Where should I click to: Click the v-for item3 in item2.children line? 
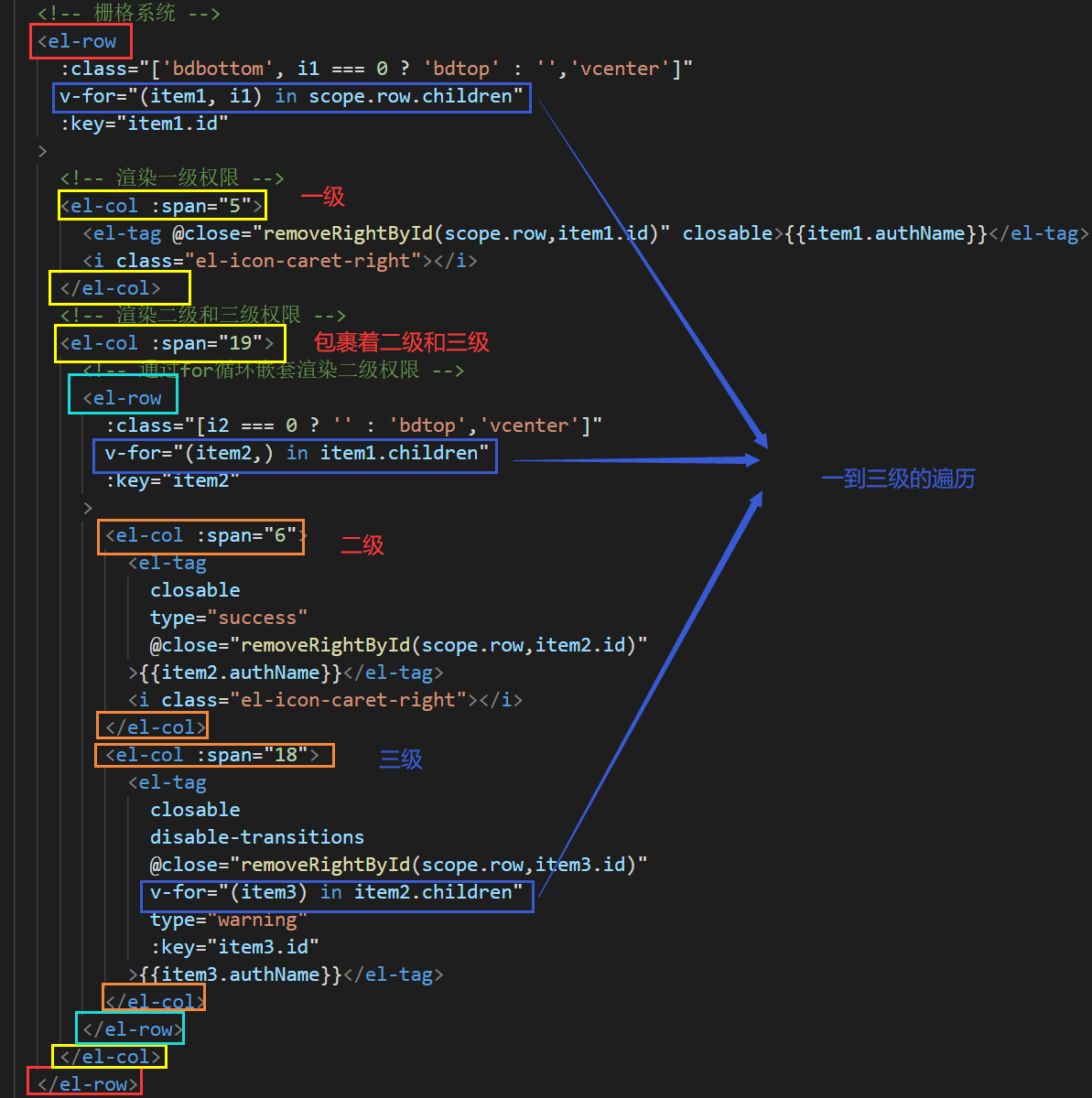tap(336, 893)
